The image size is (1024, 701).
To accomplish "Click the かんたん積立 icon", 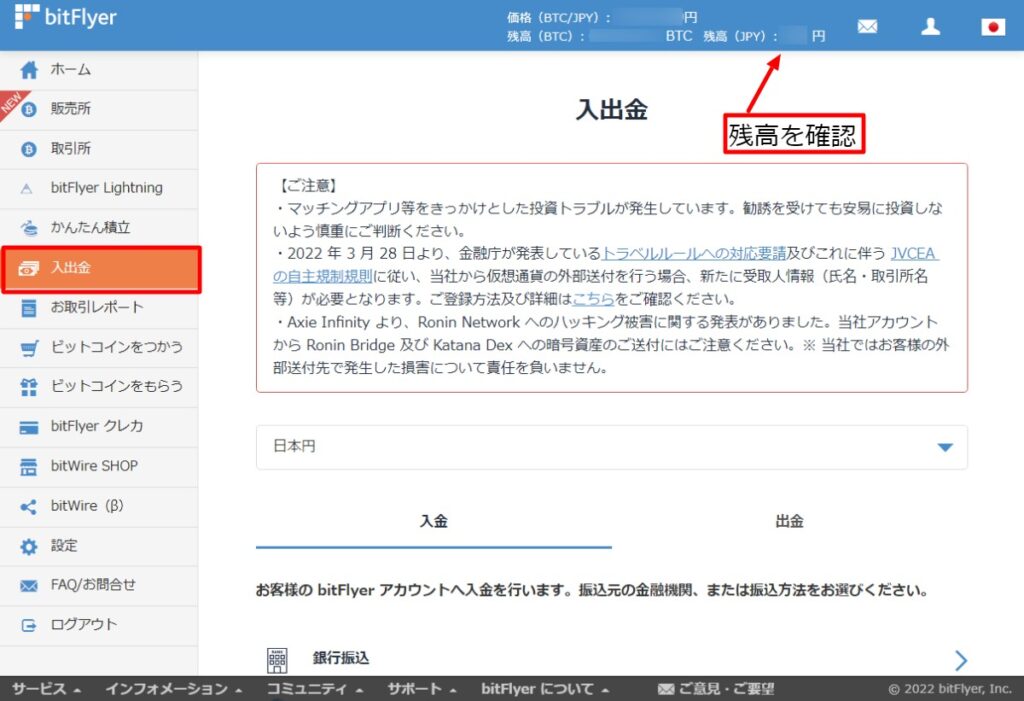I will (x=29, y=228).
